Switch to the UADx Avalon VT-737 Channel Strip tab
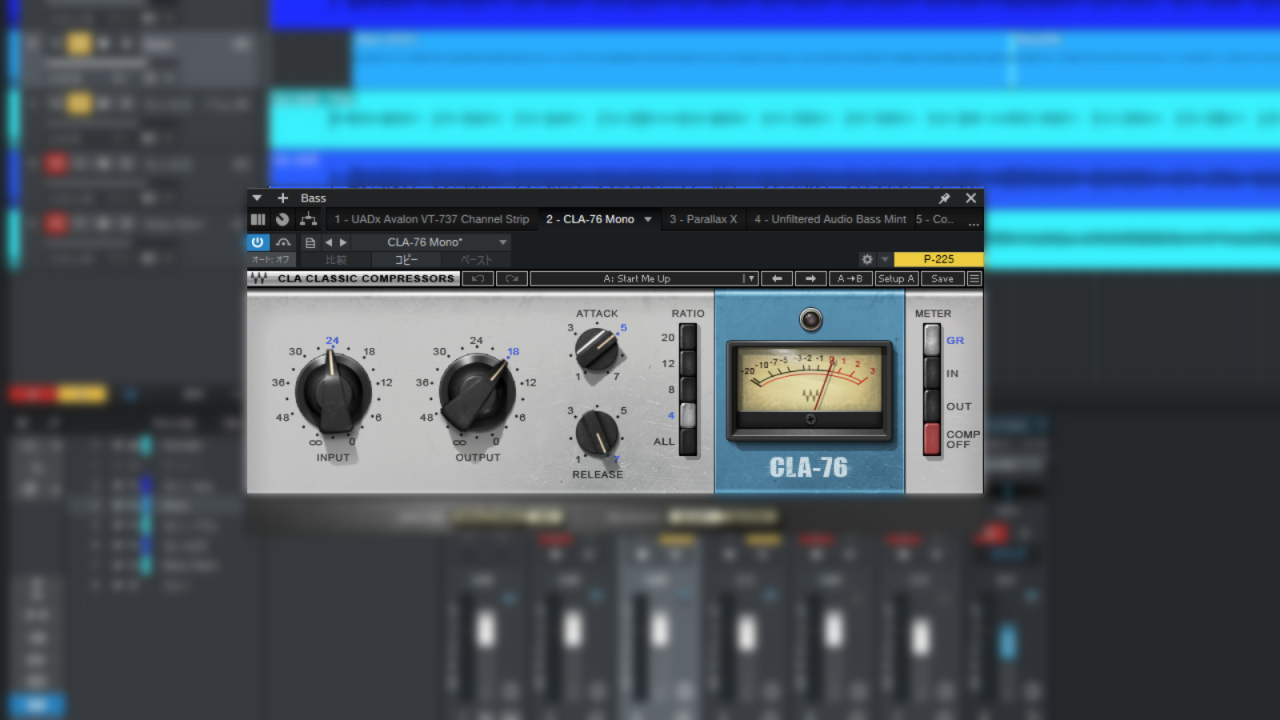Screen dimensions: 1280x720 pyautogui.click(x=431, y=219)
